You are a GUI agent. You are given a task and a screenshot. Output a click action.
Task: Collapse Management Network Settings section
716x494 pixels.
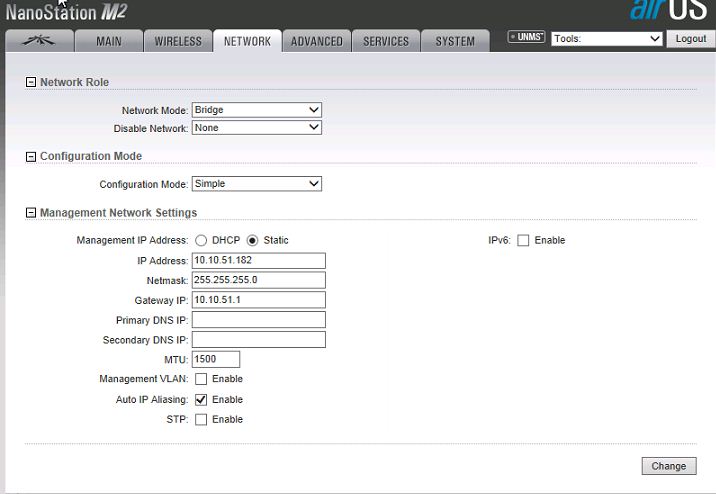click(30, 213)
